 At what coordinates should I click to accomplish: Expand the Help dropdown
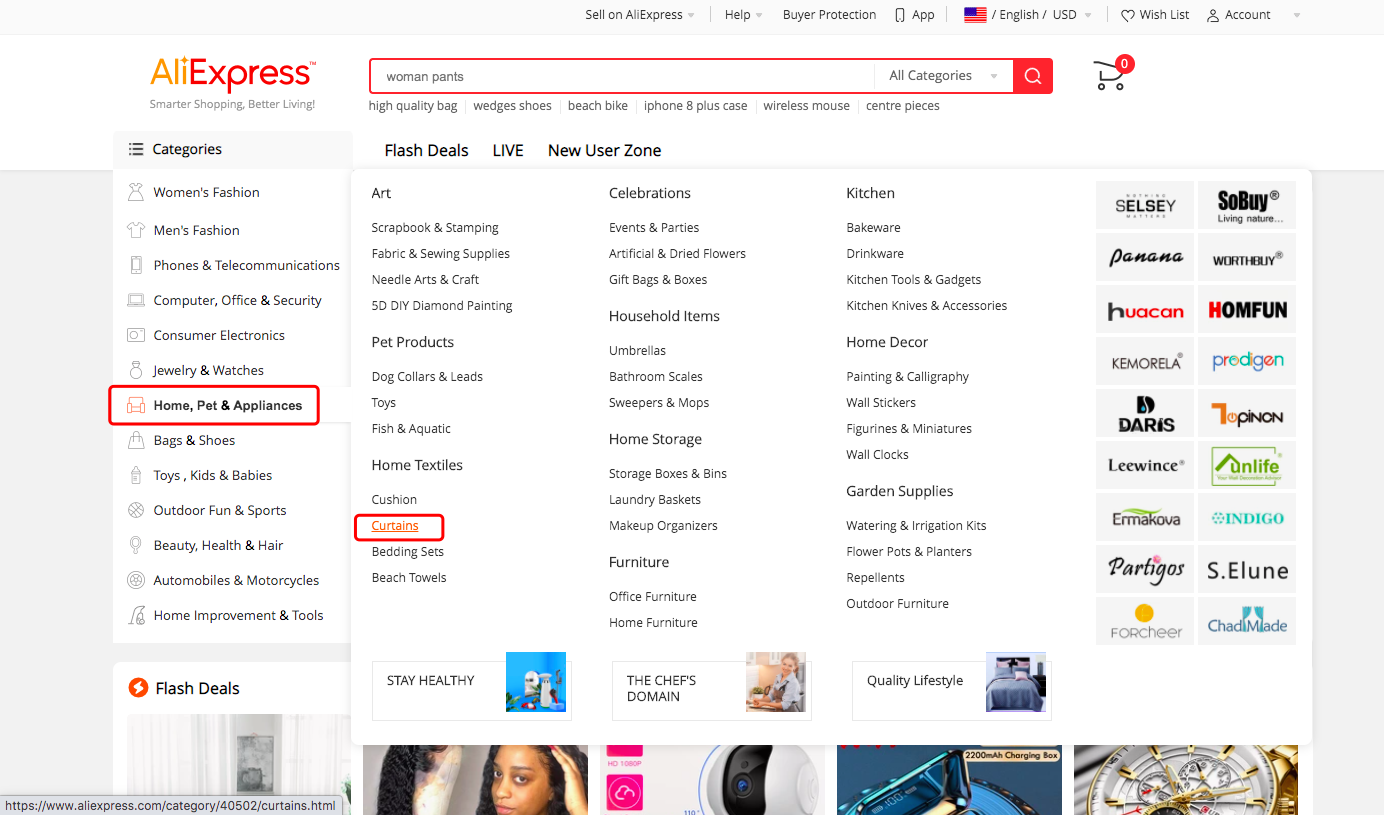coord(742,14)
